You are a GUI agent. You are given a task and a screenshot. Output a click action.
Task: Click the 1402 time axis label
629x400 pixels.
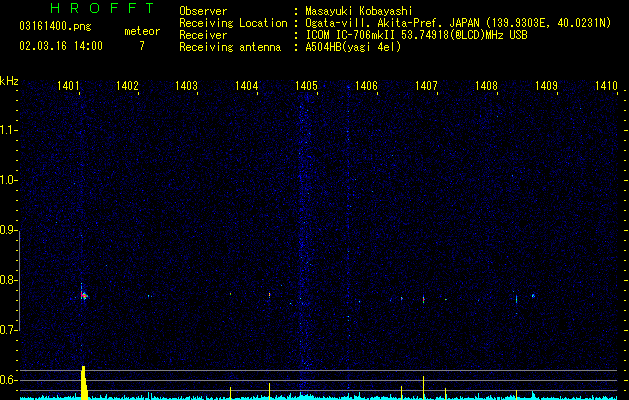click(x=127, y=85)
